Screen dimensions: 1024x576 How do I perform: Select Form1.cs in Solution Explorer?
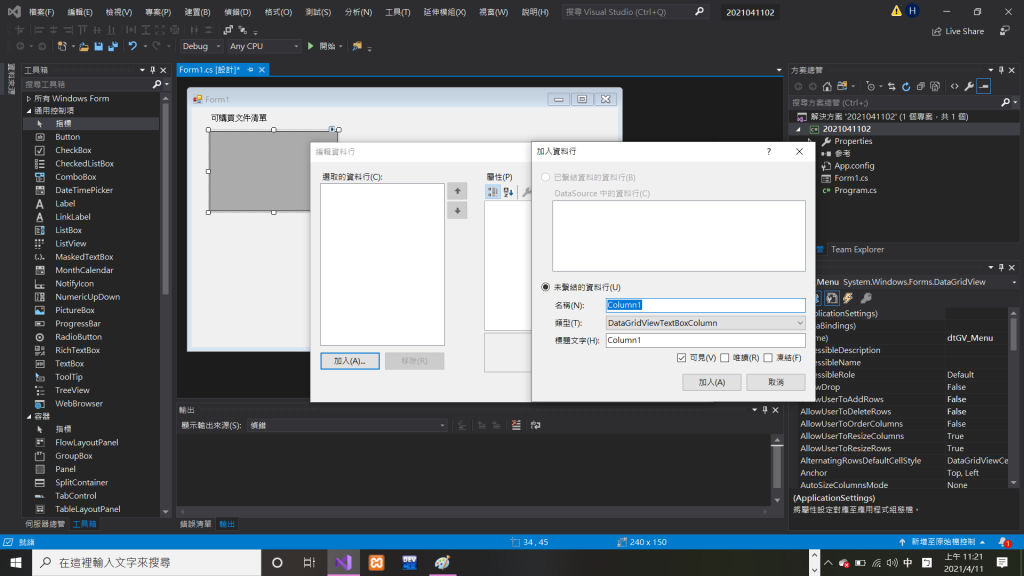(x=851, y=178)
